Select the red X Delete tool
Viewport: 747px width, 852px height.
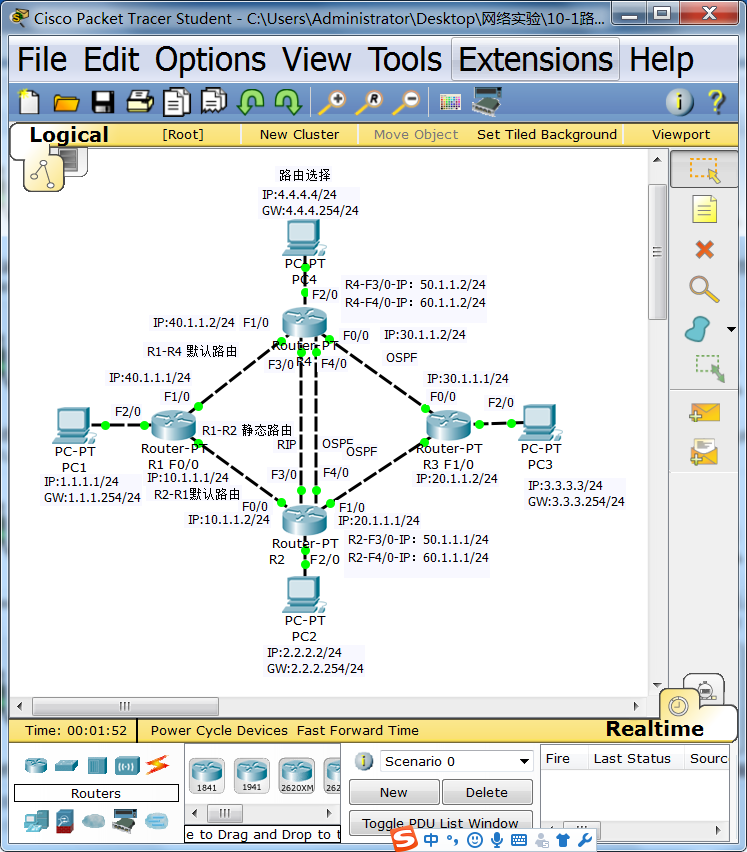pyautogui.click(x=704, y=249)
